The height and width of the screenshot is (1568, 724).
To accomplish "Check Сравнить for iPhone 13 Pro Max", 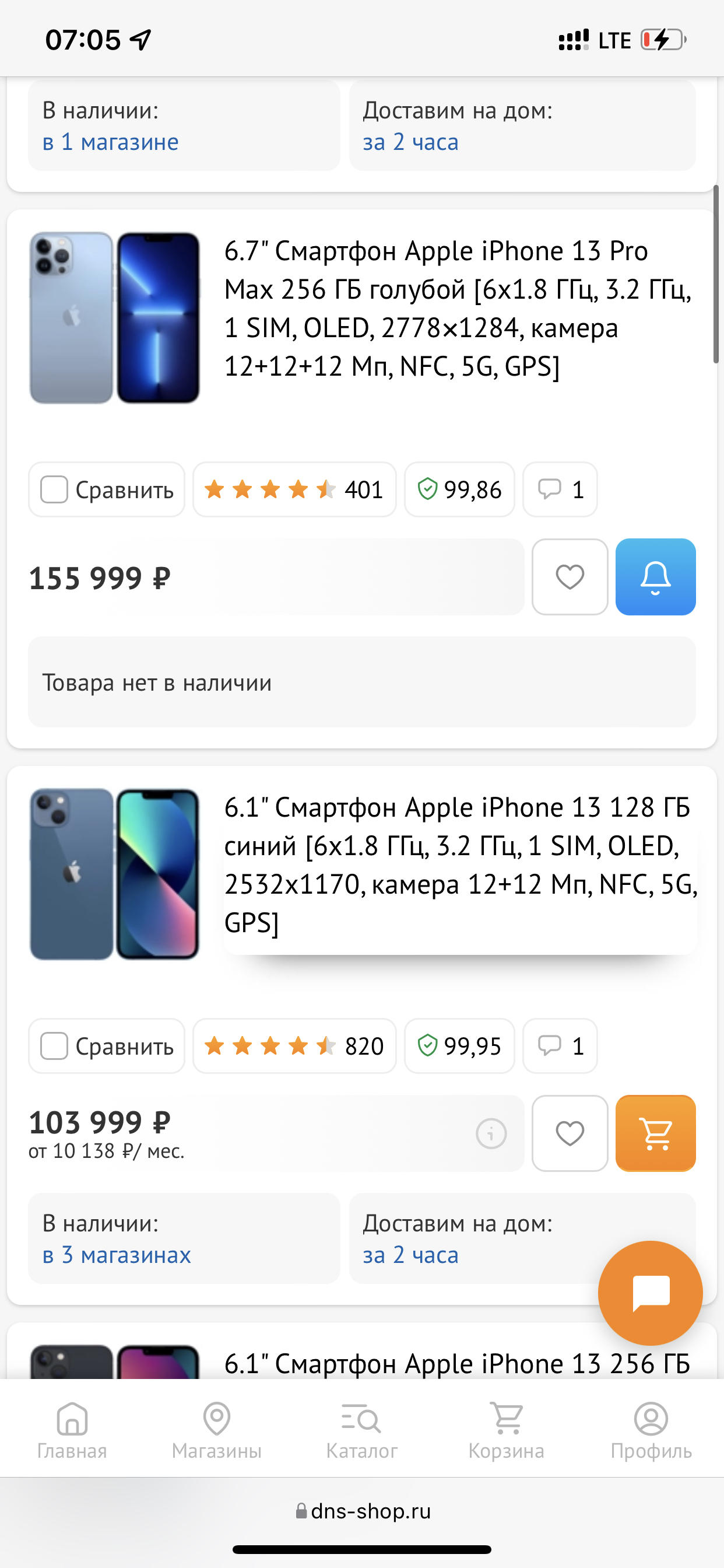I will (x=54, y=489).
